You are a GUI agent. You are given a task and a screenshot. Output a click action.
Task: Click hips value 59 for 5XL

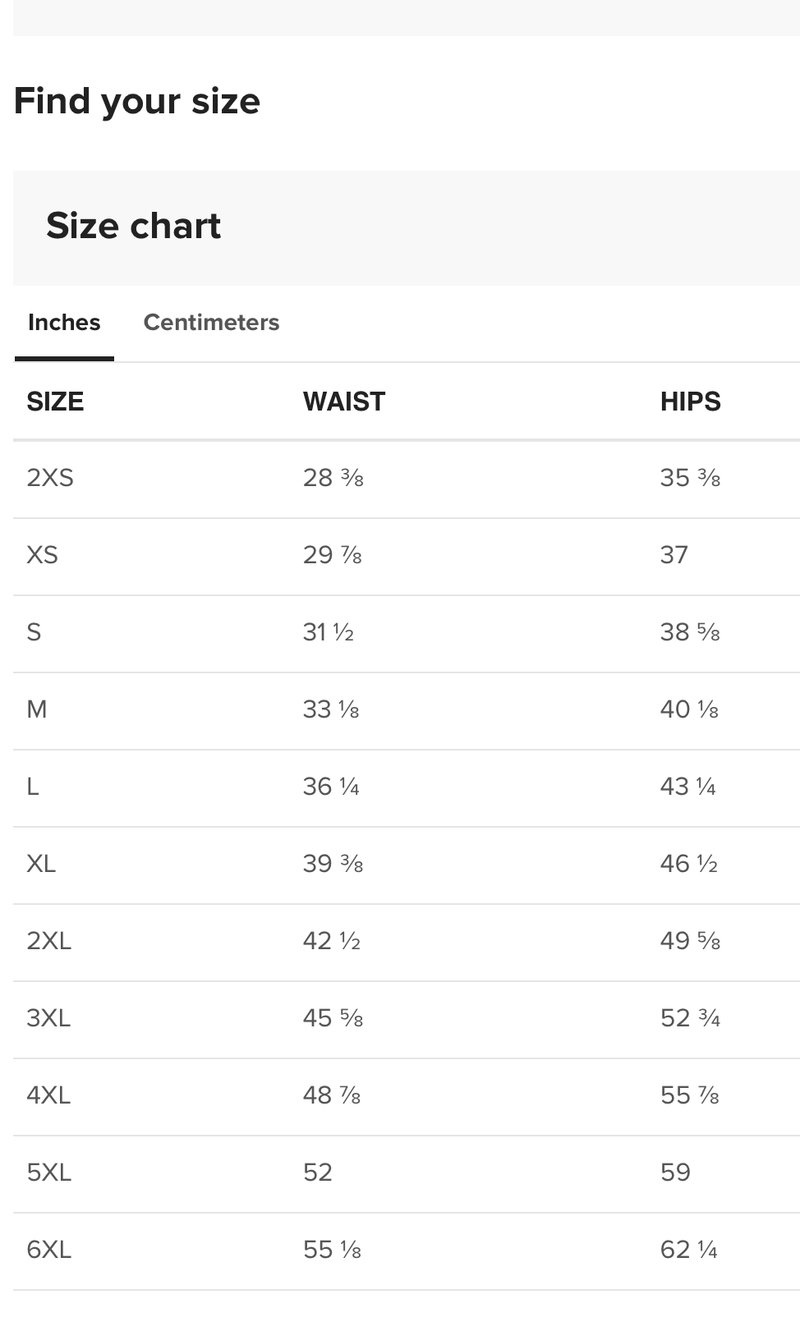pyautogui.click(x=675, y=1172)
